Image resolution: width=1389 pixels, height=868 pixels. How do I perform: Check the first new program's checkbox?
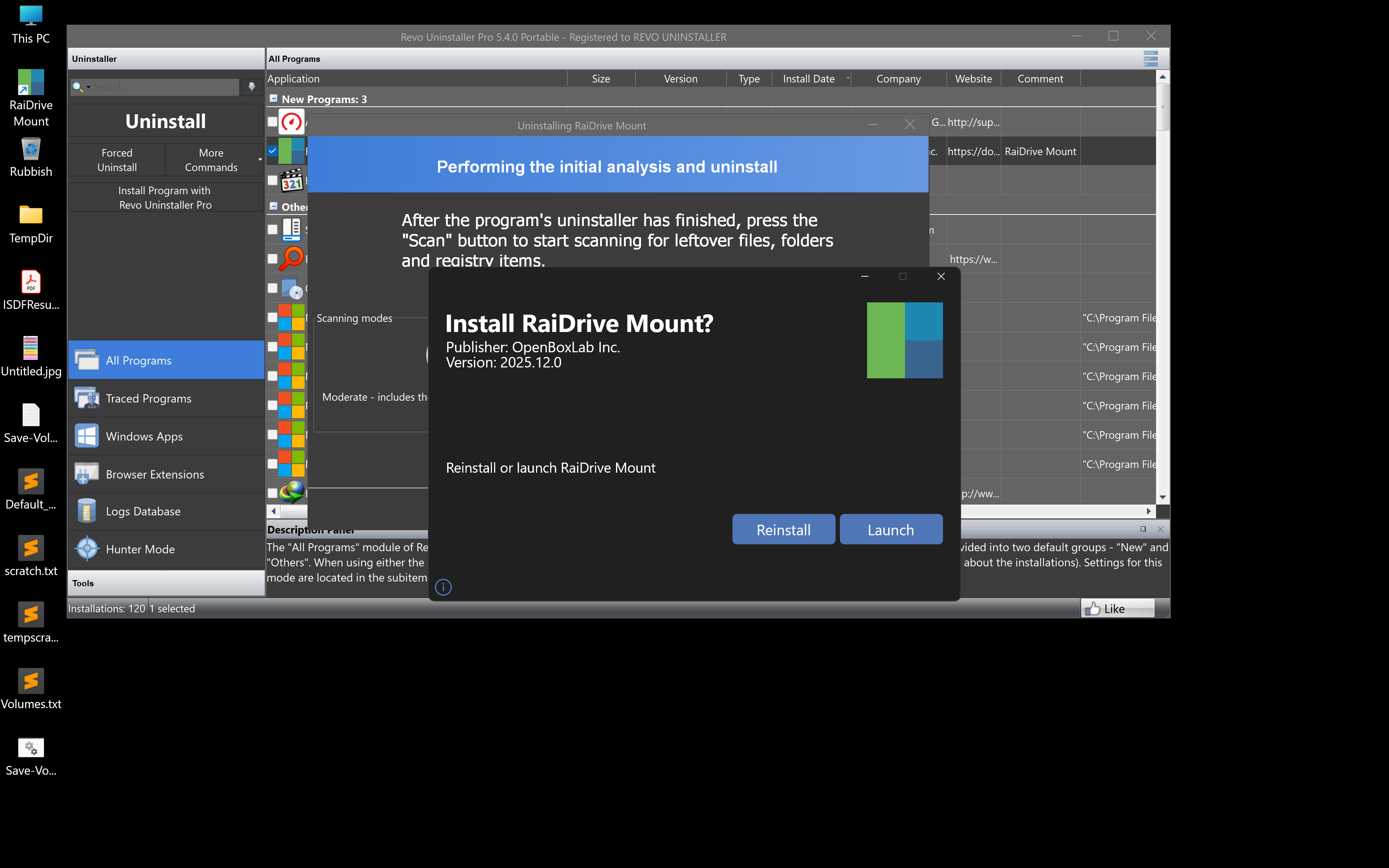pos(273,122)
